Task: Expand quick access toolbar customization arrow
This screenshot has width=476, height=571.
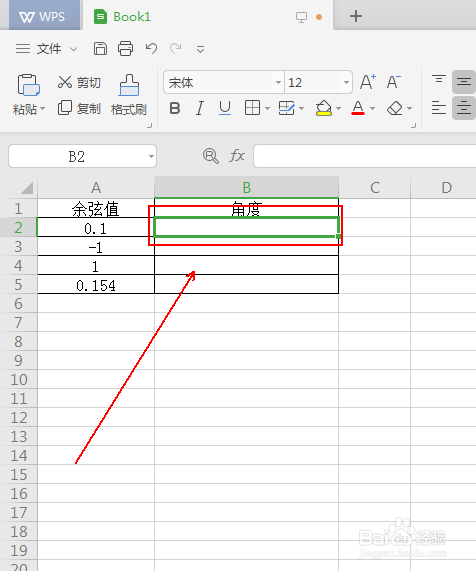Action: point(200,49)
